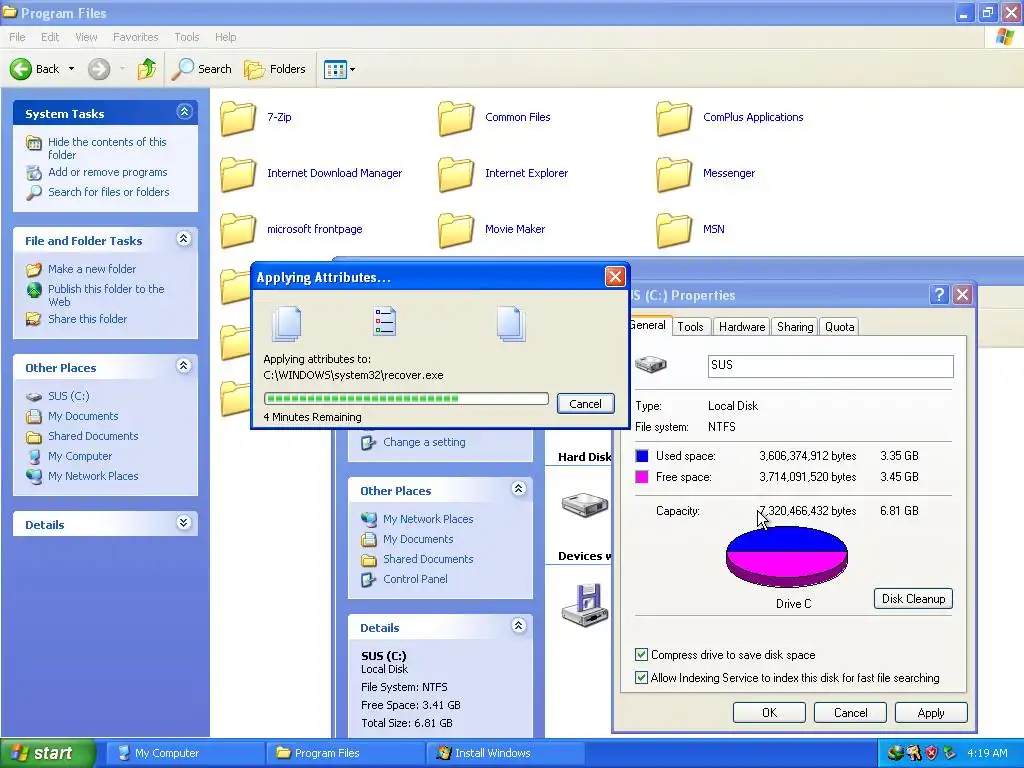
Task: Toggle the Folders pane button
Action: click(275, 69)
